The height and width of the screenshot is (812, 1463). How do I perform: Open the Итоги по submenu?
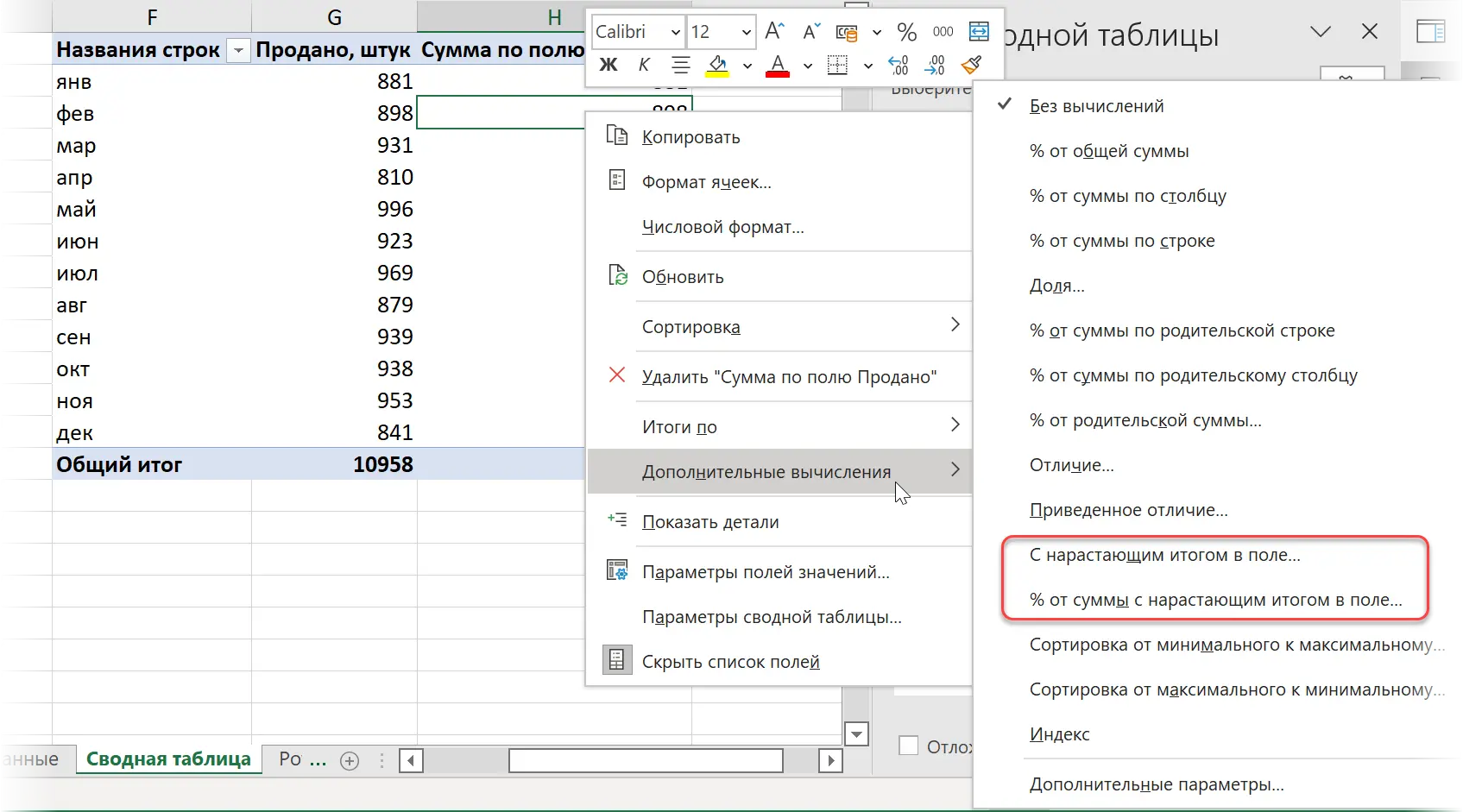(779, 427)
